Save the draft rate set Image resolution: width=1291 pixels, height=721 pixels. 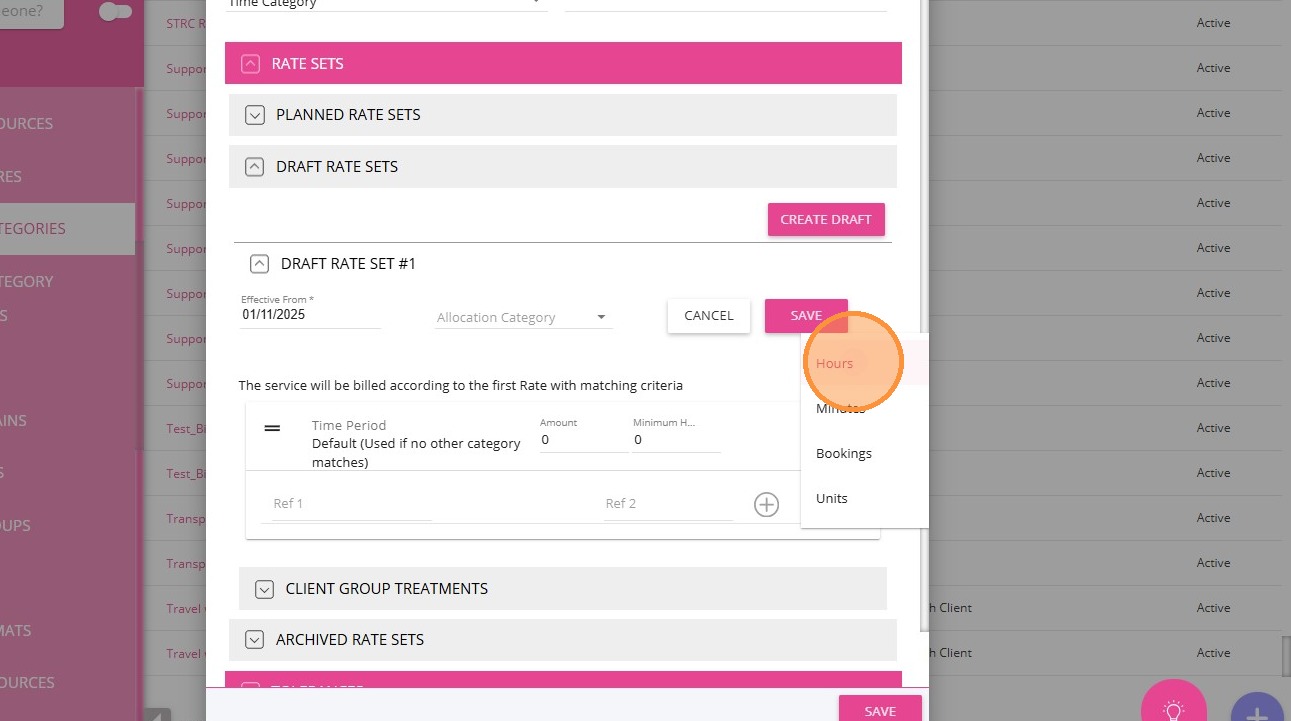[805, 315]
